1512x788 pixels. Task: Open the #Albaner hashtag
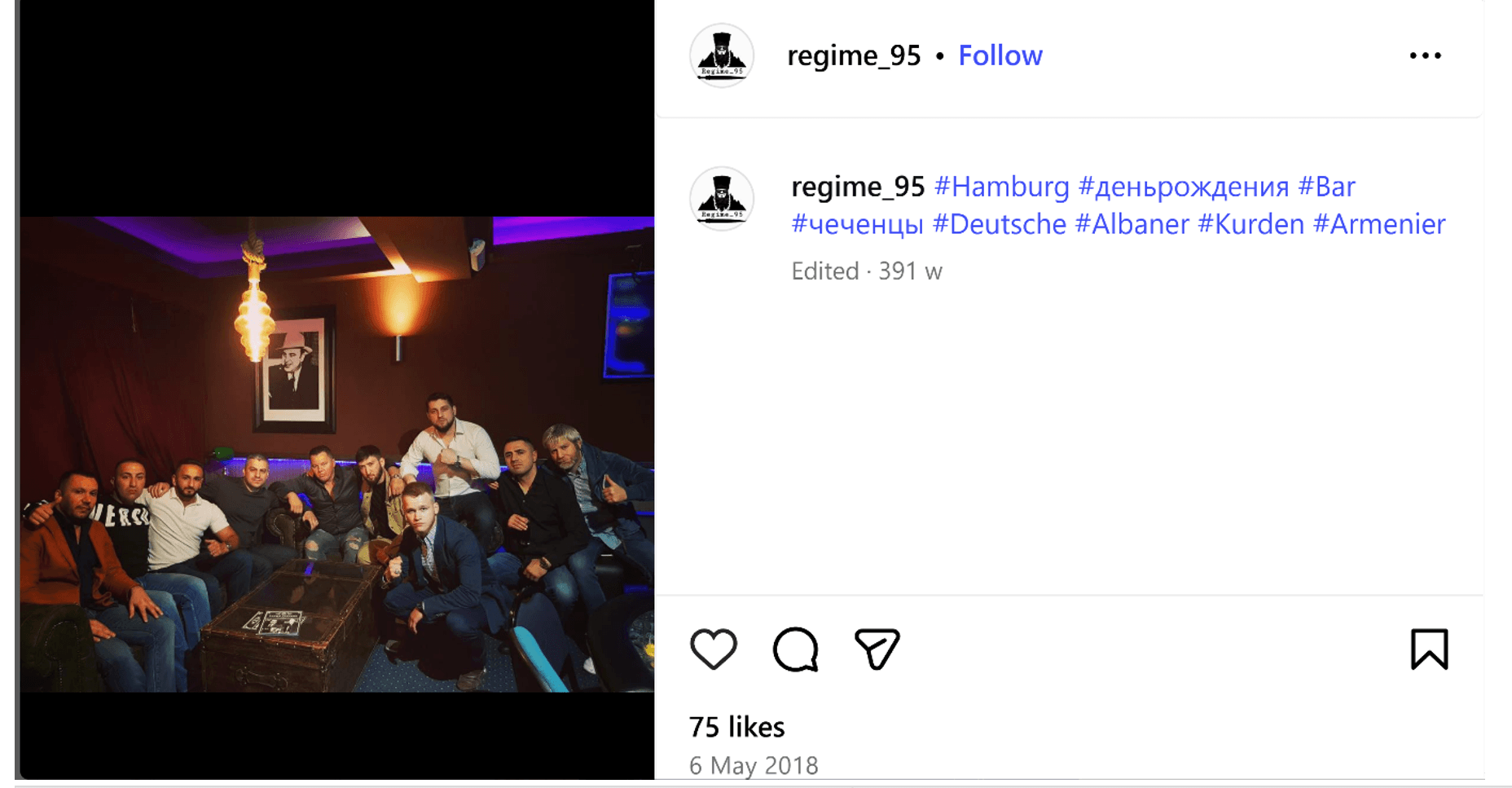[1132, 224]
